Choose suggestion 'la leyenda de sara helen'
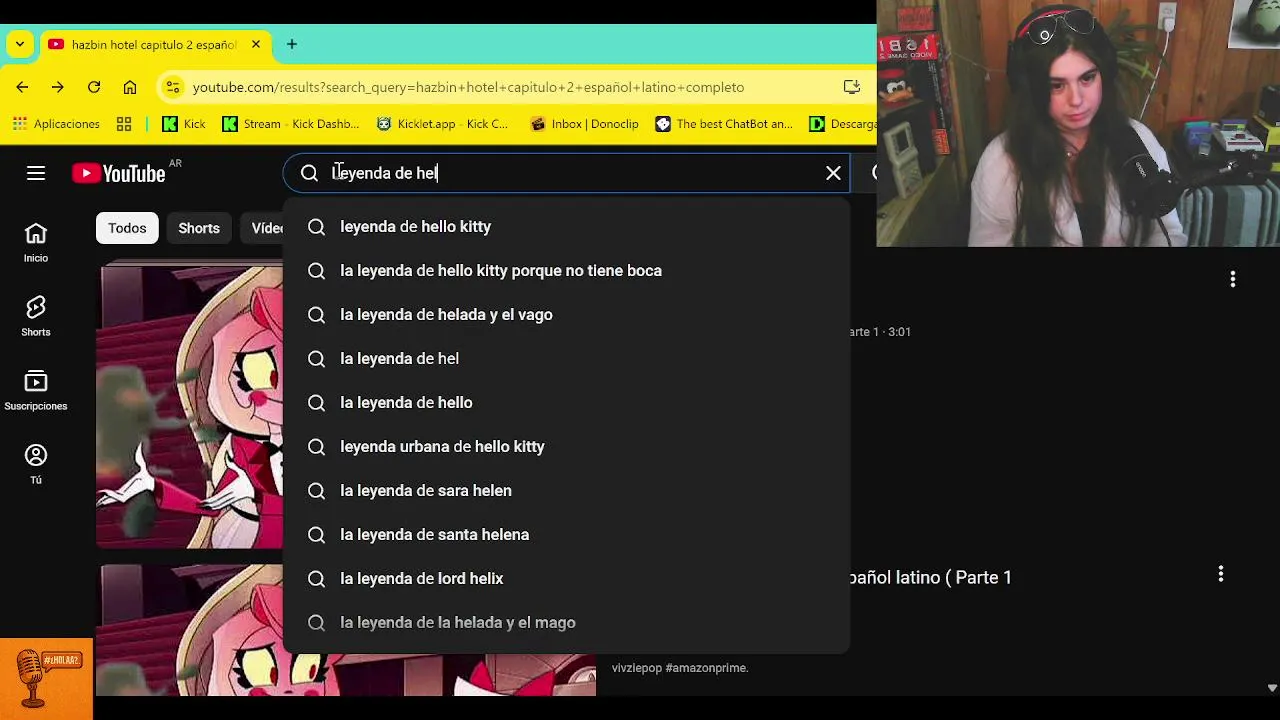Screen dimensions: 1280x720 (566, 491)
